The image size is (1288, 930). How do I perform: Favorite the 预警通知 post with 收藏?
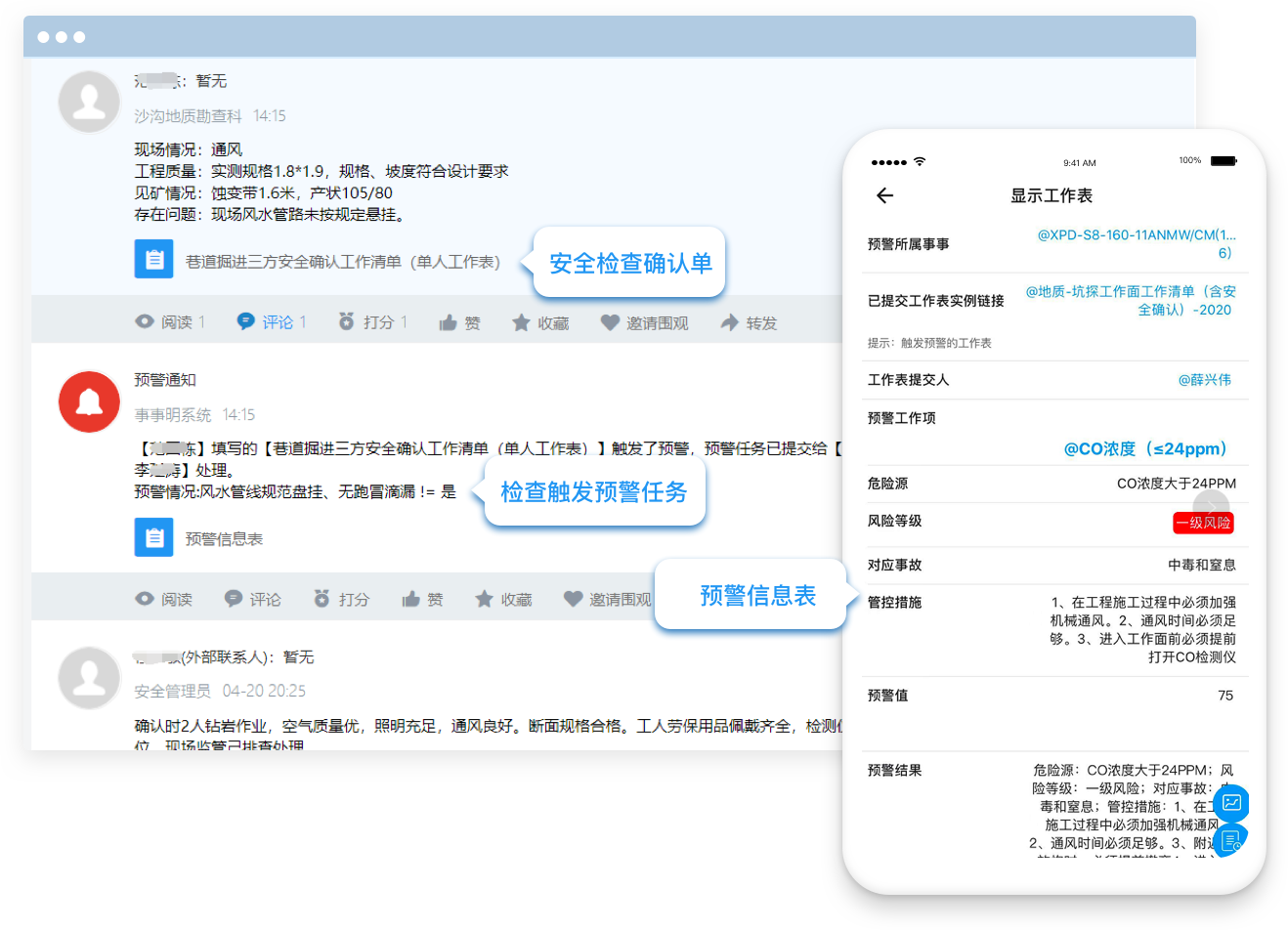click(503, 599)
